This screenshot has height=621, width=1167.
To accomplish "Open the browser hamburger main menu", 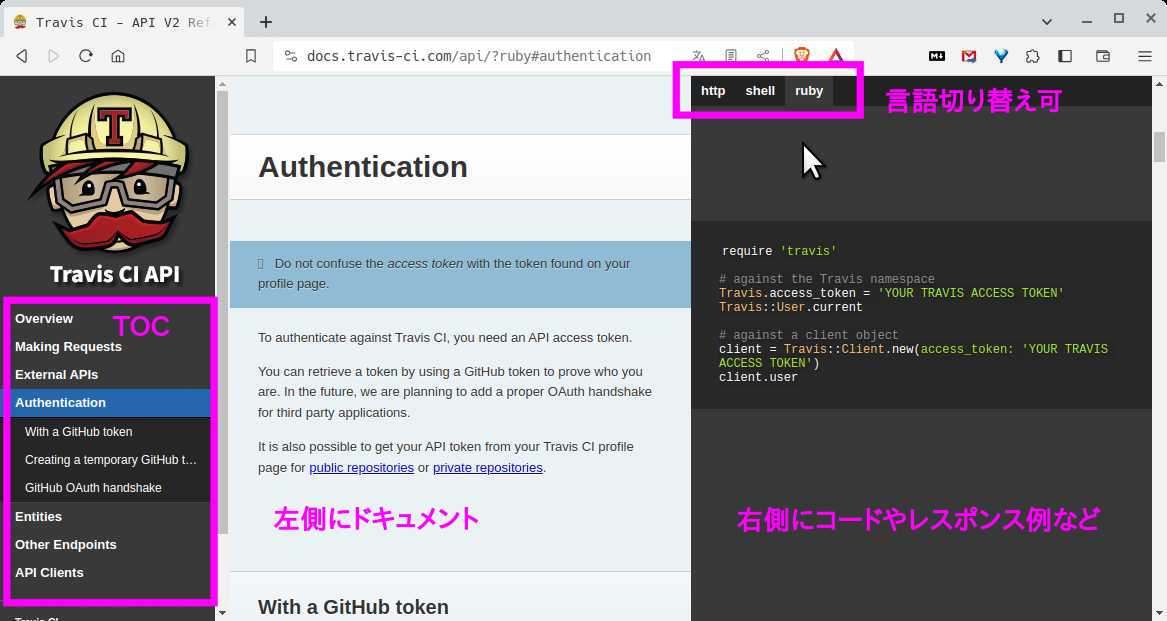I will tap(1145, 56).
